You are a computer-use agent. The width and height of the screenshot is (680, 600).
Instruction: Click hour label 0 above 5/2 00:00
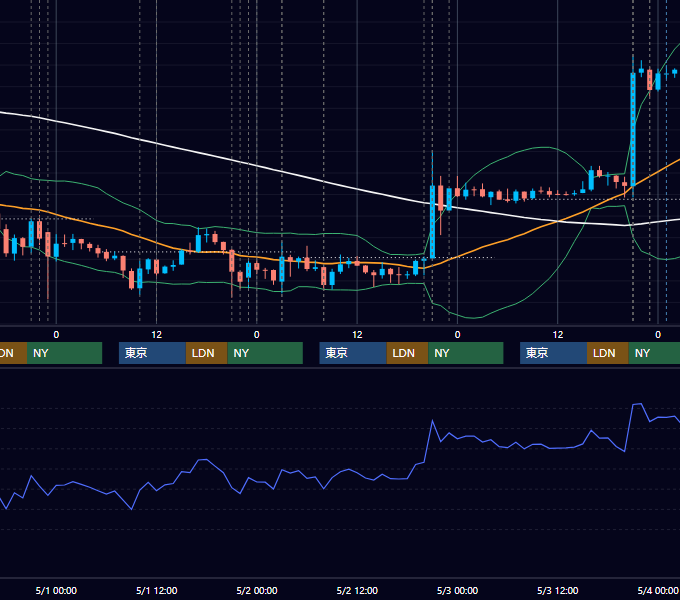pyautogui.click(x=257, y=335)
